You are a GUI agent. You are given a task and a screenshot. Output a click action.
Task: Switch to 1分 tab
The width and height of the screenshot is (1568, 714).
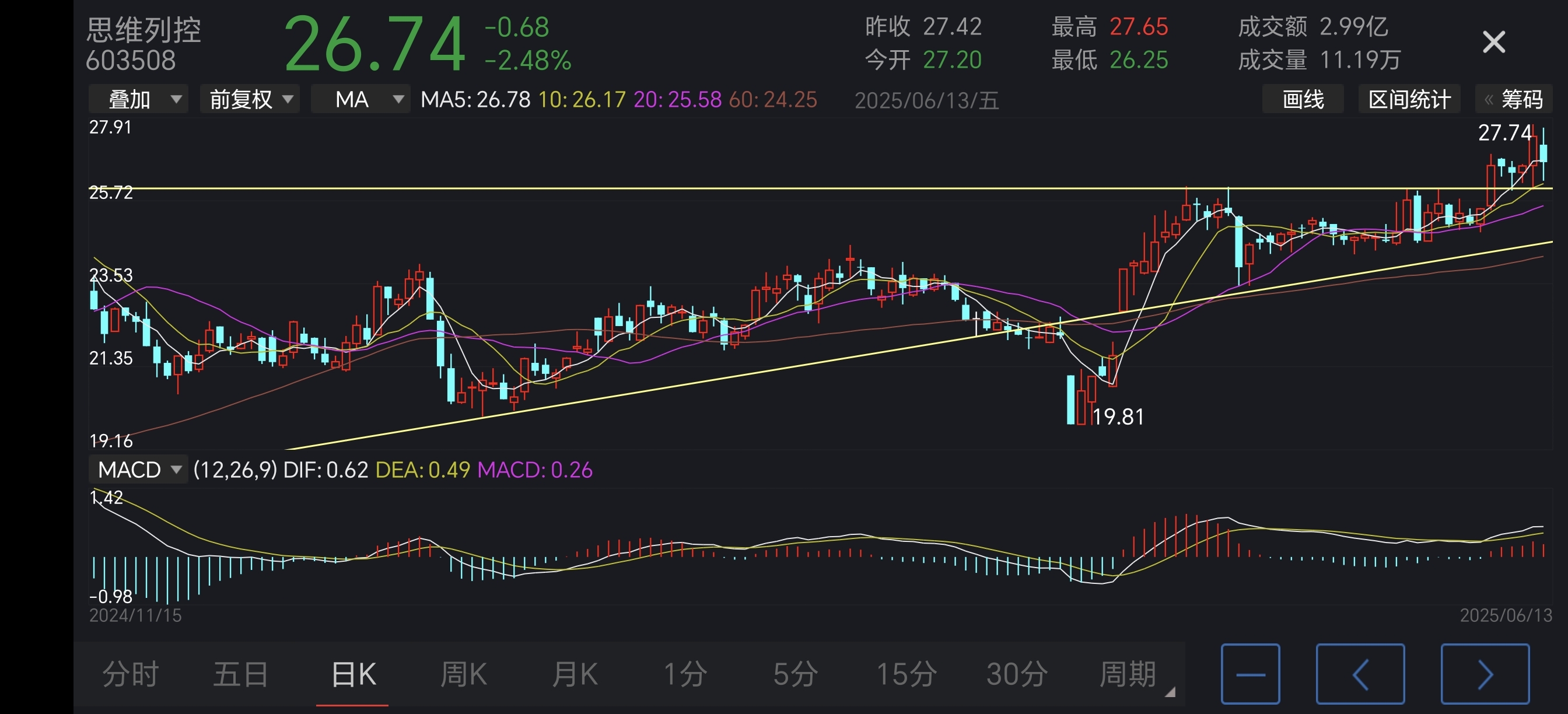685,674
